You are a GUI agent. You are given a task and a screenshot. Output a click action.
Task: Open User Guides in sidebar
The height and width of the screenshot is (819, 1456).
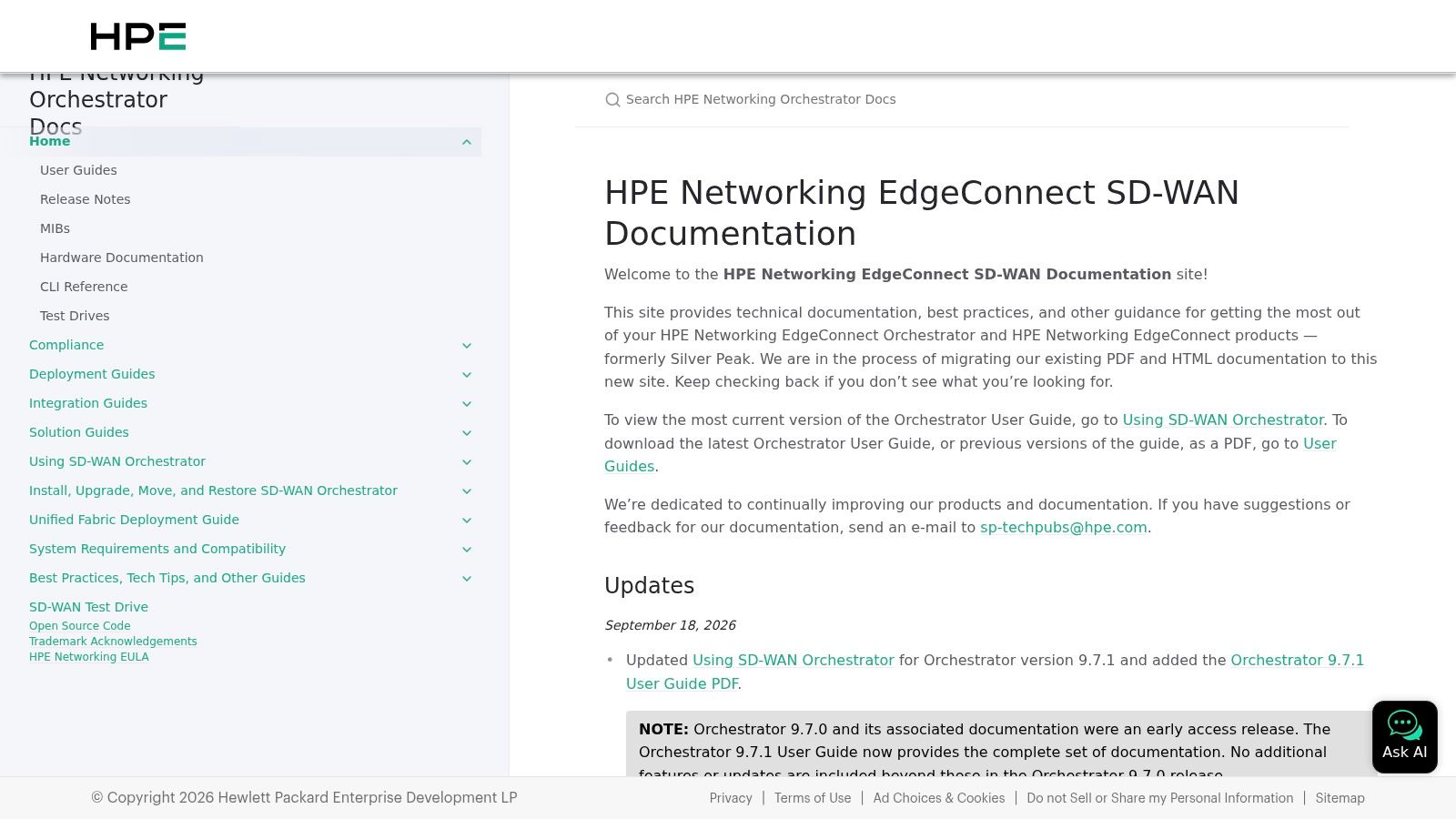click(x=78, y=170)
